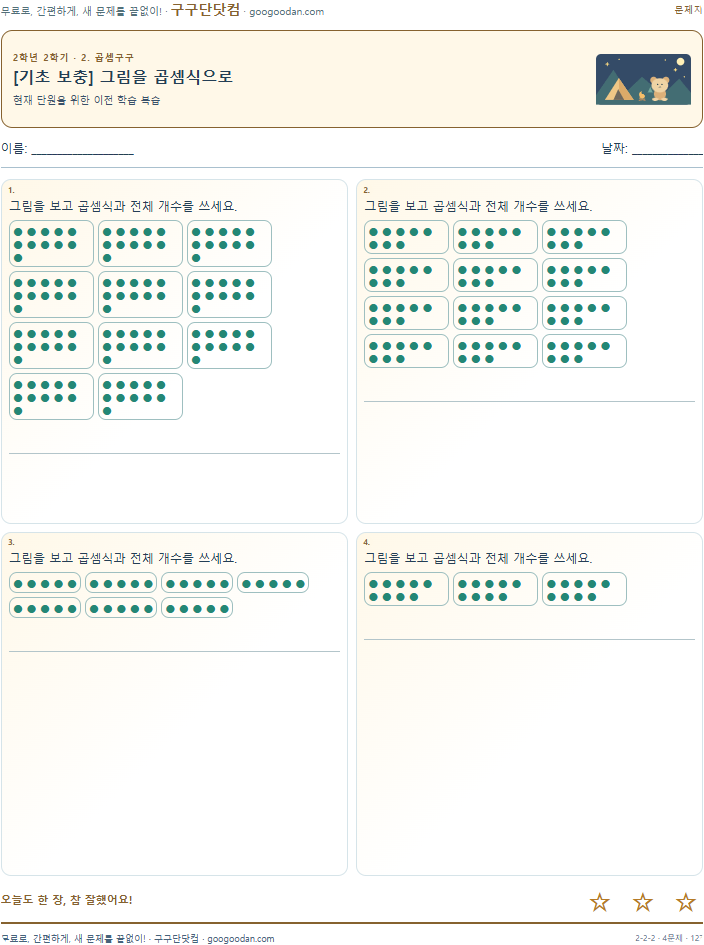
Task: Click the 구구단닷컴 brand title in the header
Action: point(206,10)
